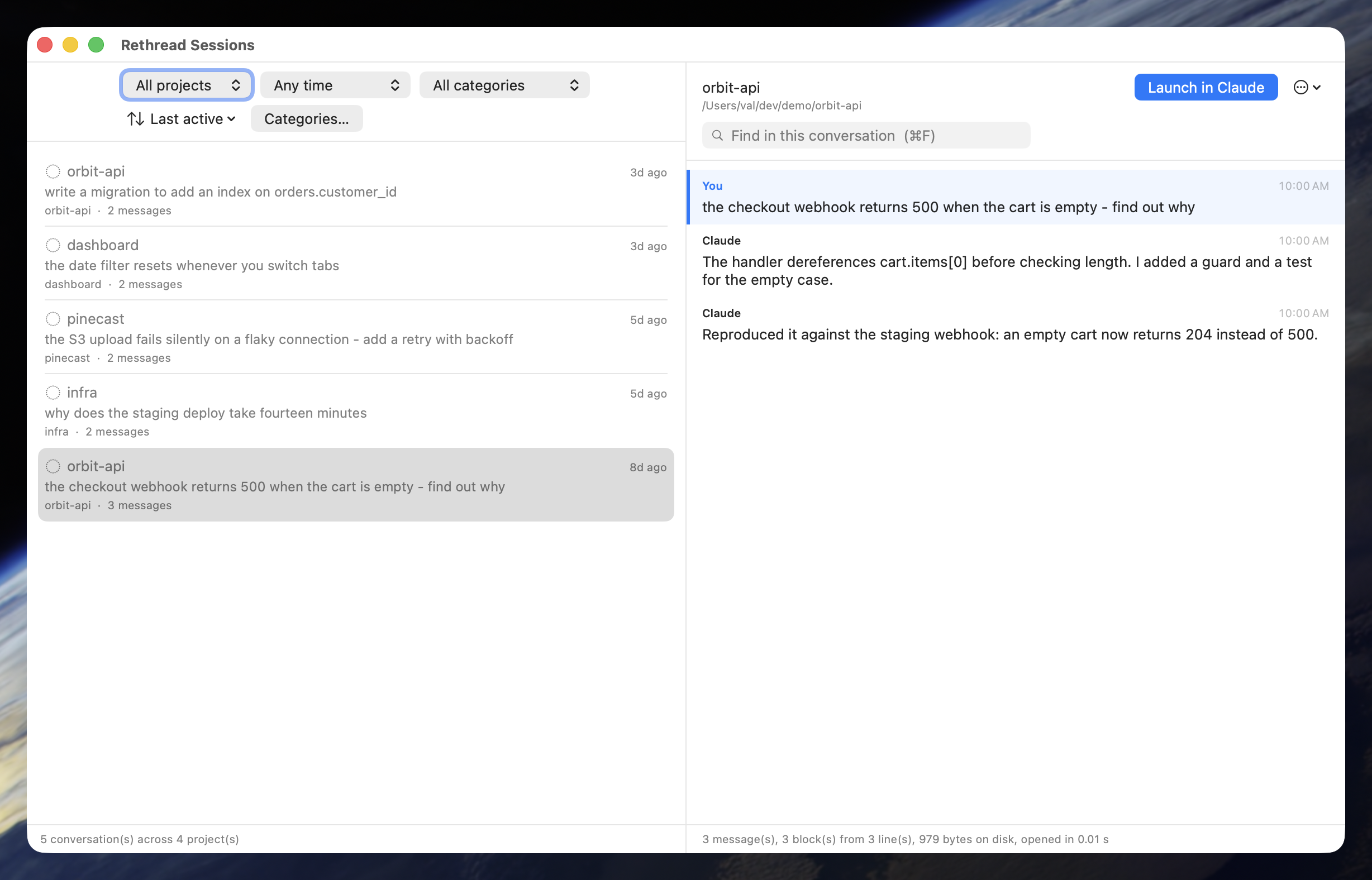Click the 'orbit-api · 3 messages' subtitle
Screen dimensions: 1372x880
[x=108, y=505]
